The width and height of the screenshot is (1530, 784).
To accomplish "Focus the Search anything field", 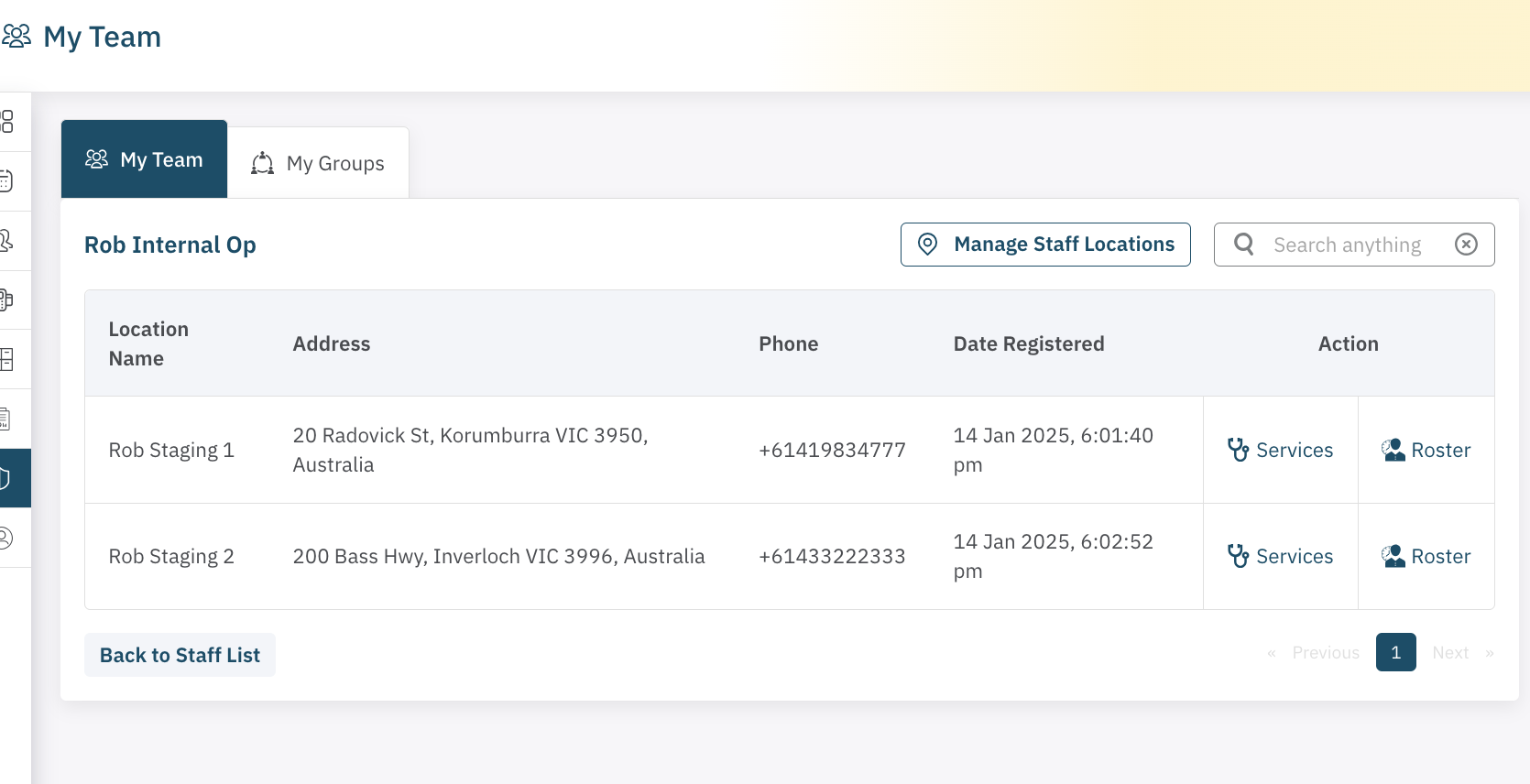I will pos(1347,245).
